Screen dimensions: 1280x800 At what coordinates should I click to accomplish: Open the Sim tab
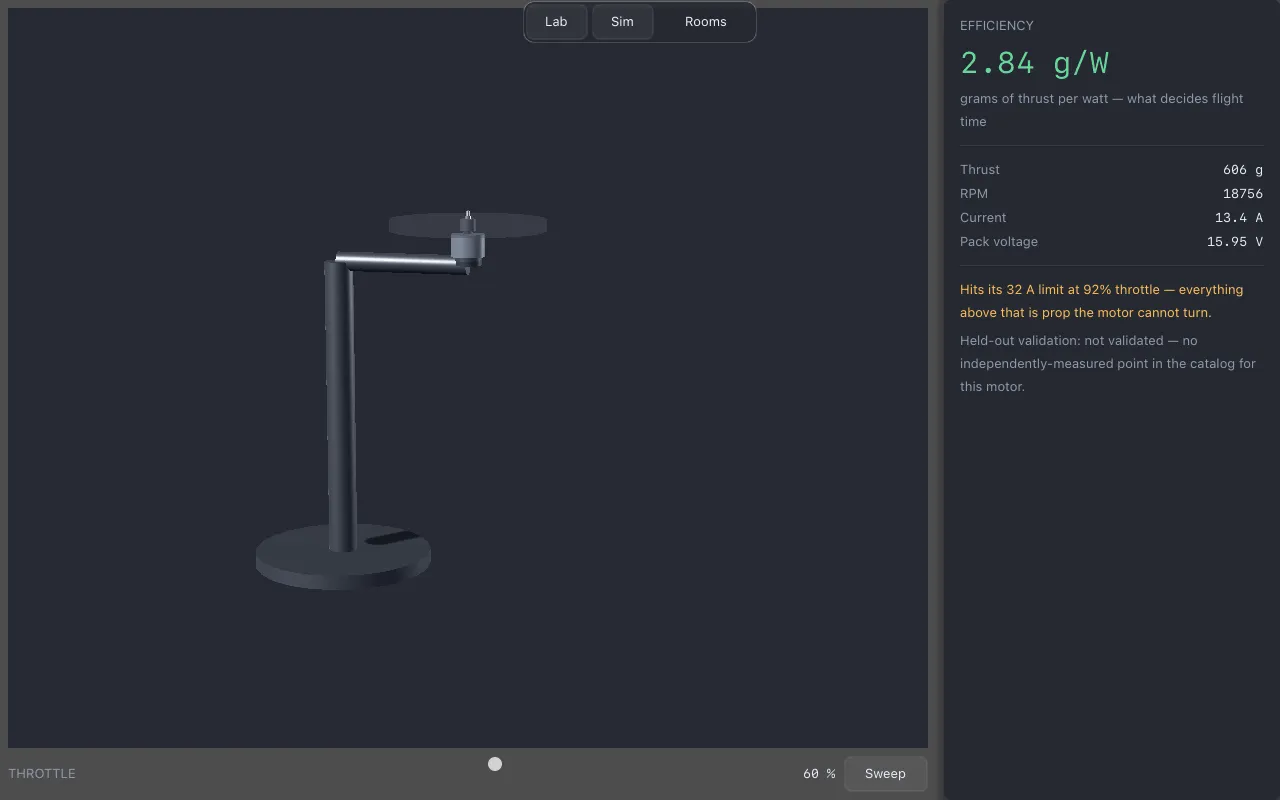coord(622,22)
